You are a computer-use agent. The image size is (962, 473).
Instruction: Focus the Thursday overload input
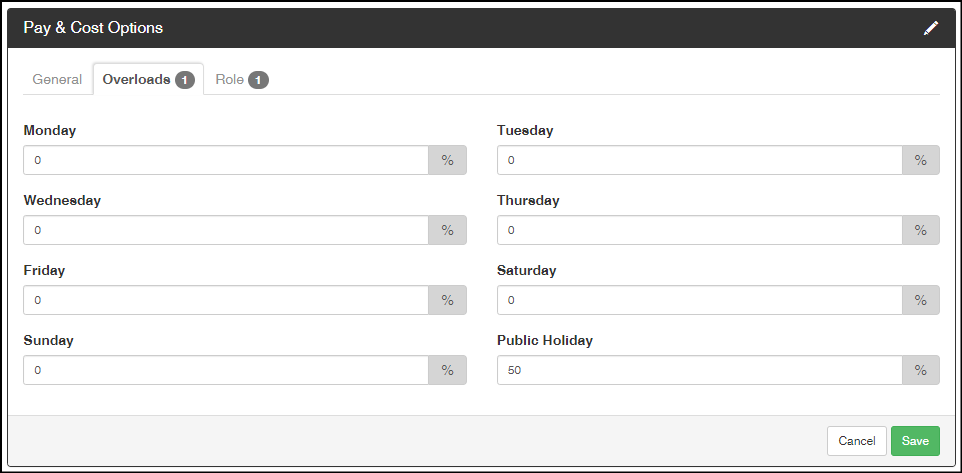click(699, 230)
